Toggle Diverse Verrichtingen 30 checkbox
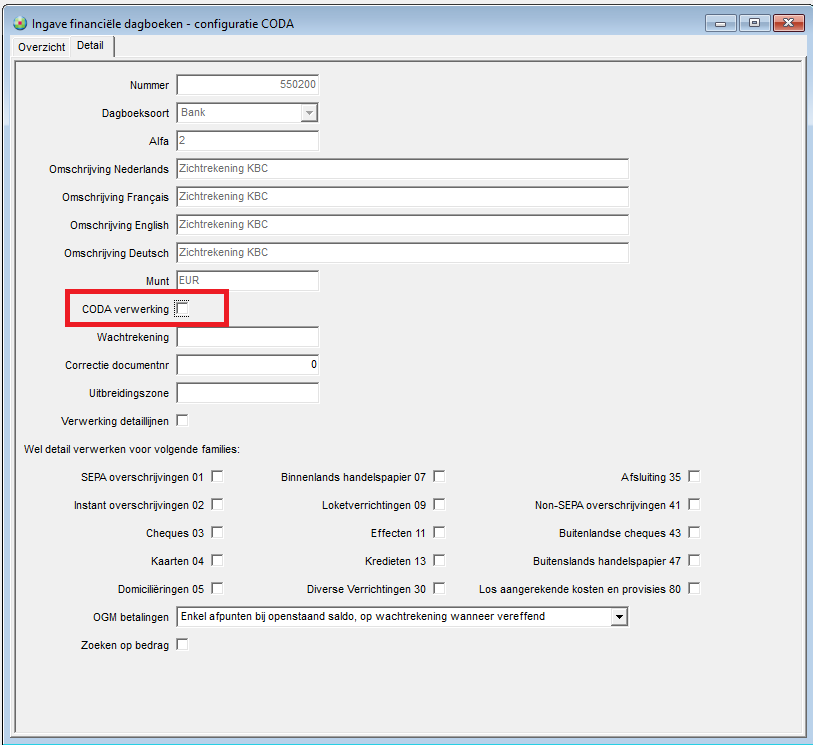The image size is (813, 745). [439, 589]
